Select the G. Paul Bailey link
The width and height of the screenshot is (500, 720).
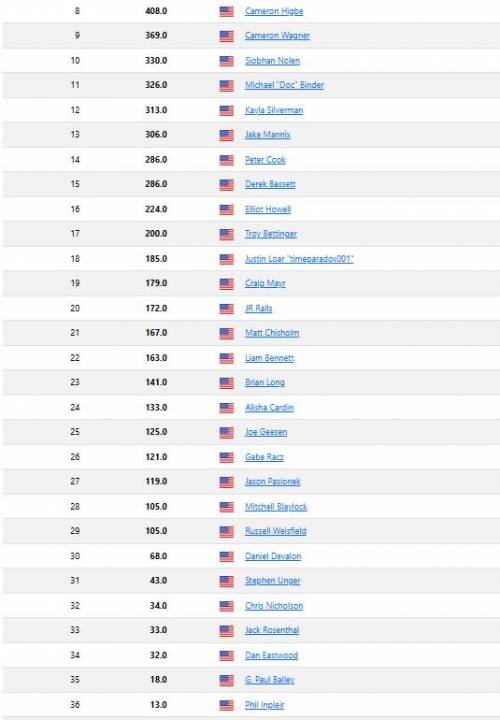270,680
